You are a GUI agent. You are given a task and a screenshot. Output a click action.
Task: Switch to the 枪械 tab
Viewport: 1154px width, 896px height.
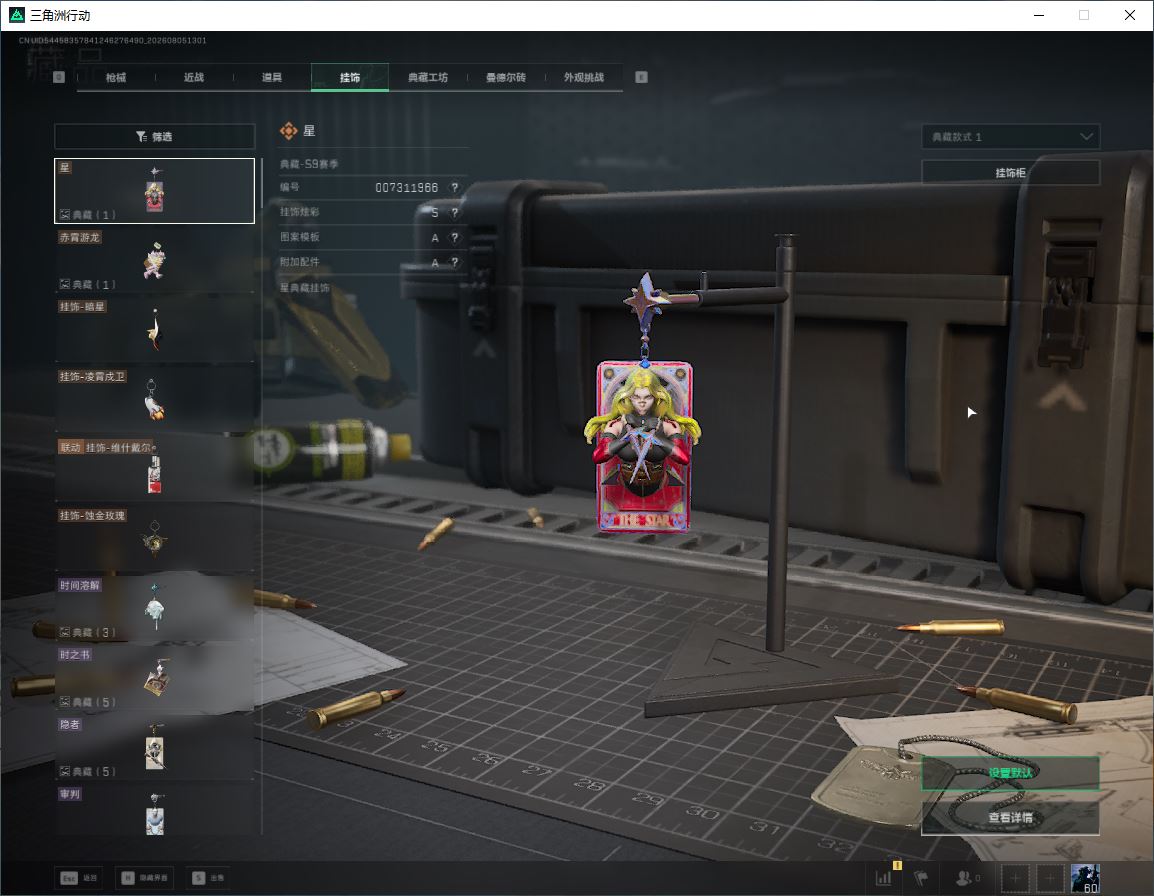pyautogui.click(x=116, y=77)
